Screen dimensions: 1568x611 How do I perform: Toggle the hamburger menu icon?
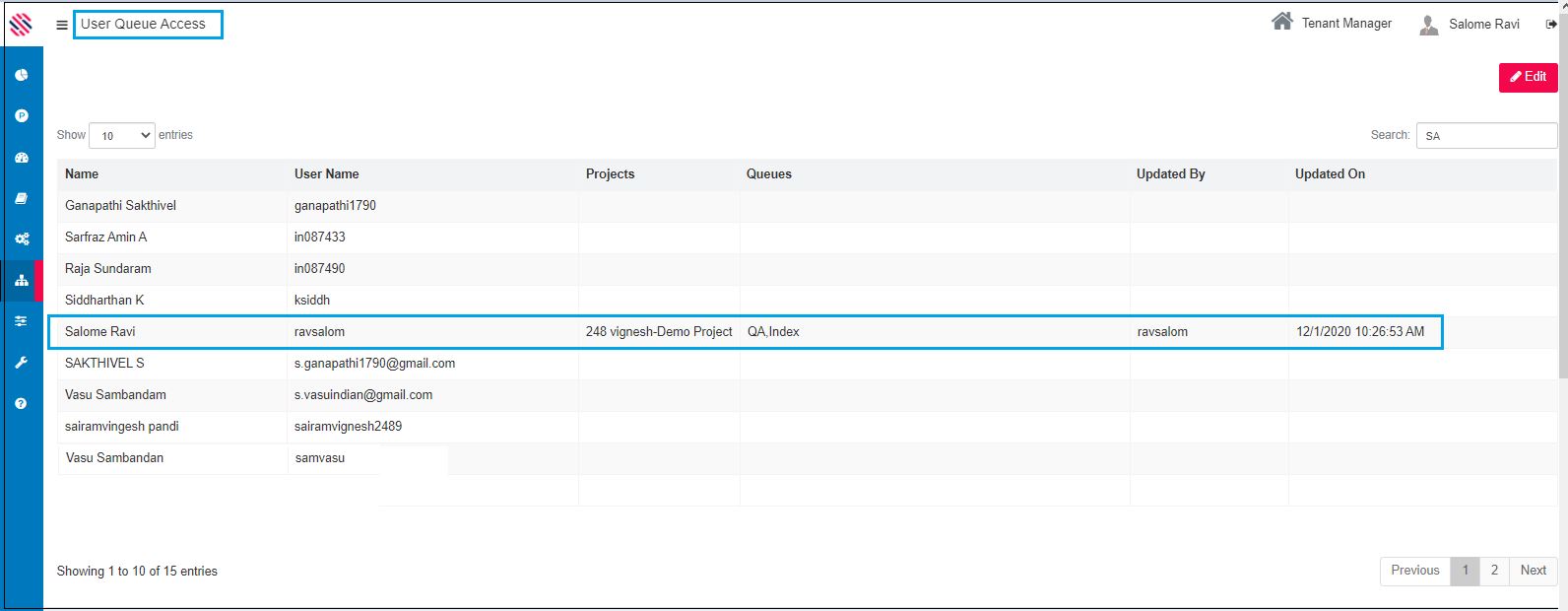tap(62, 26)
